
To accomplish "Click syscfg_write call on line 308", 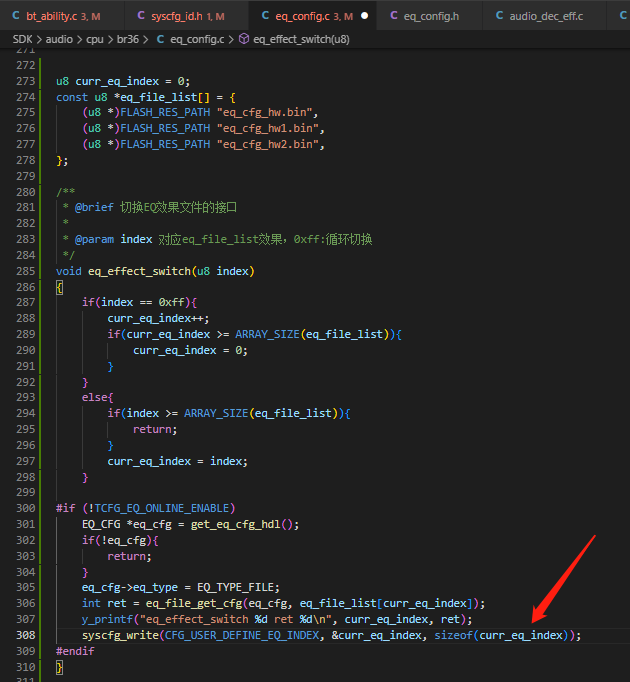I will pyautogui.click(x=120, y=635).
